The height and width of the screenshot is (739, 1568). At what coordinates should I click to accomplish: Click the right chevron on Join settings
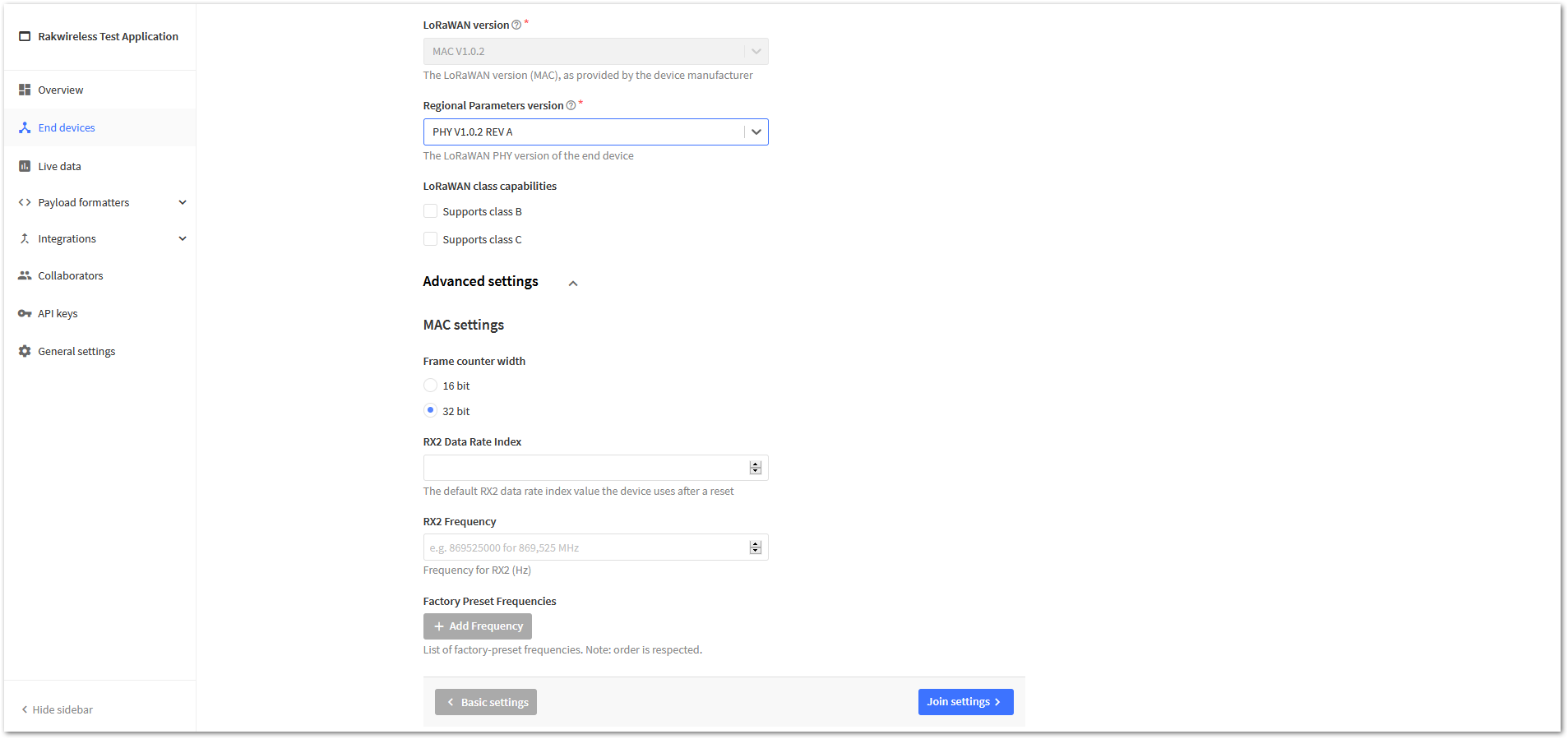pyautogui.click(x=997, y=702)
